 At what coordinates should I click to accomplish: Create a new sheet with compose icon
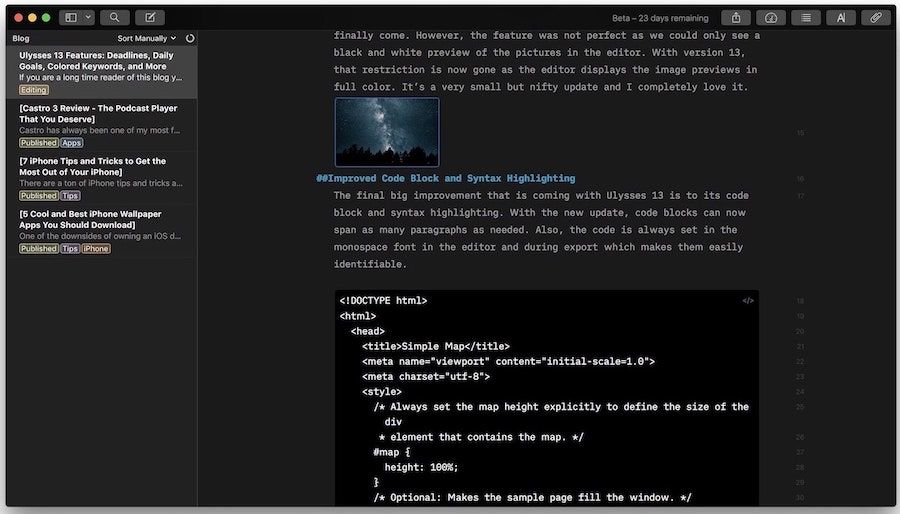[149, 17]
